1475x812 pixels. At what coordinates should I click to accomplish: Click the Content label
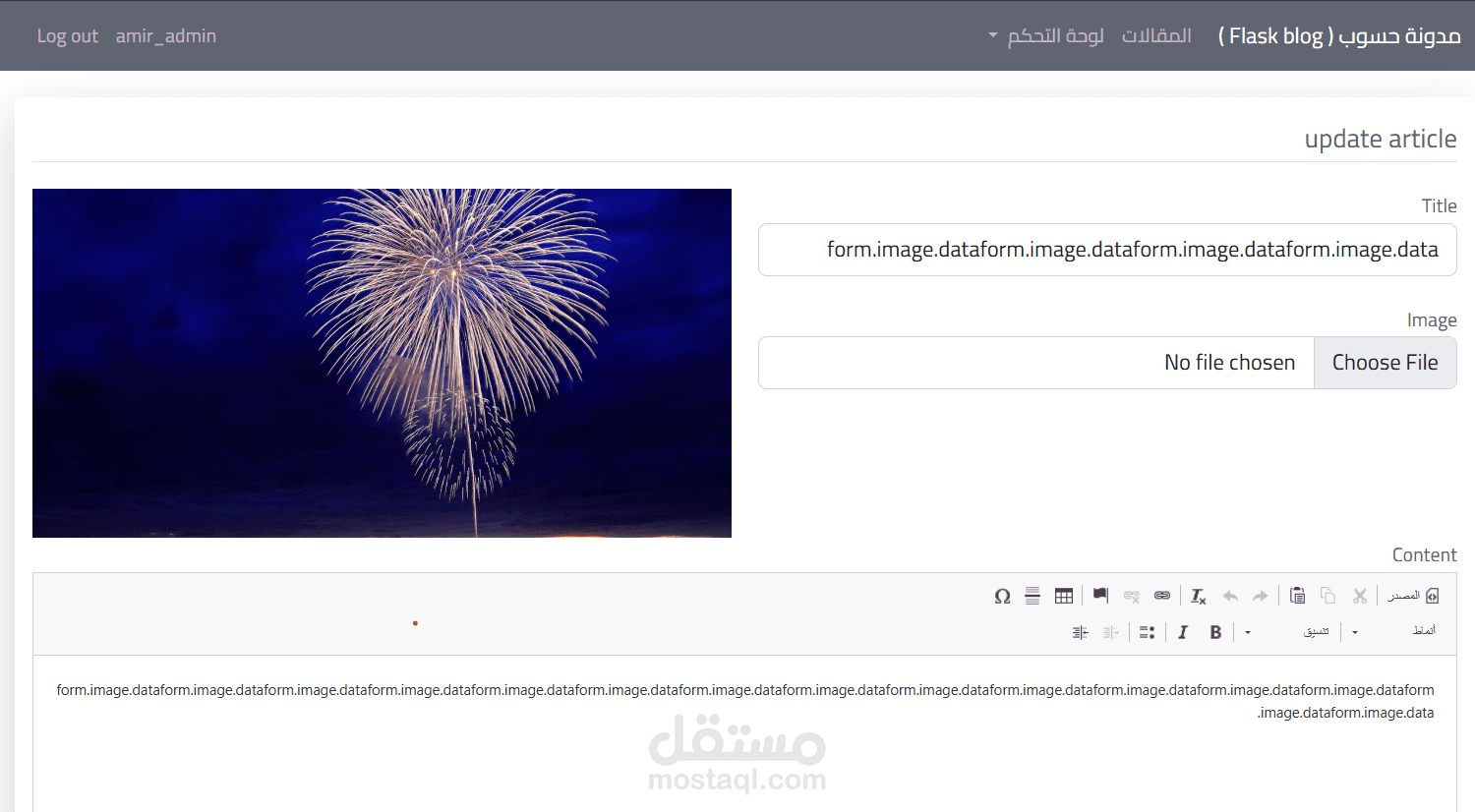click(1424, 554)
